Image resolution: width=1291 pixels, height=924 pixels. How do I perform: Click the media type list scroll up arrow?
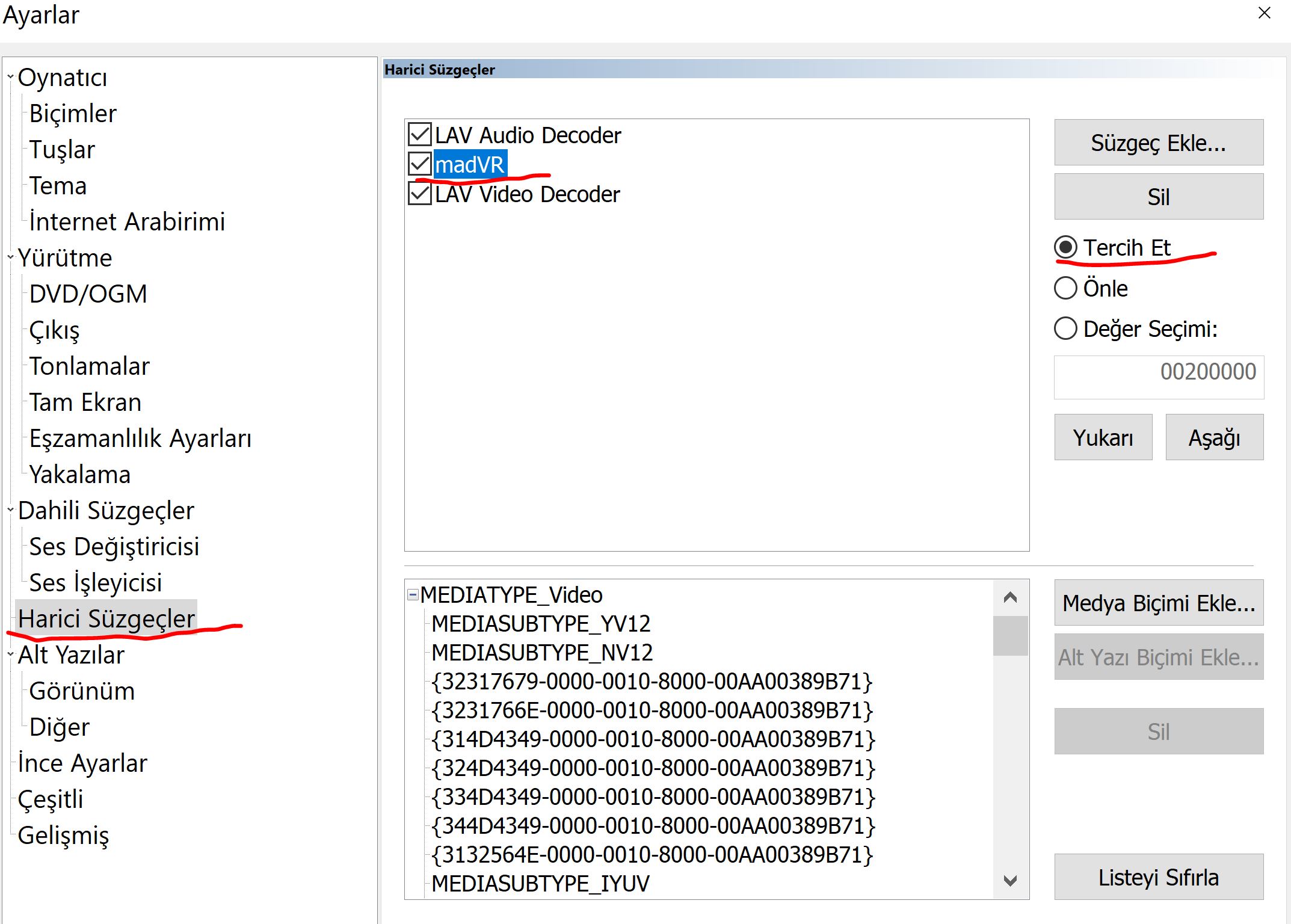[x=1011, y=597]
